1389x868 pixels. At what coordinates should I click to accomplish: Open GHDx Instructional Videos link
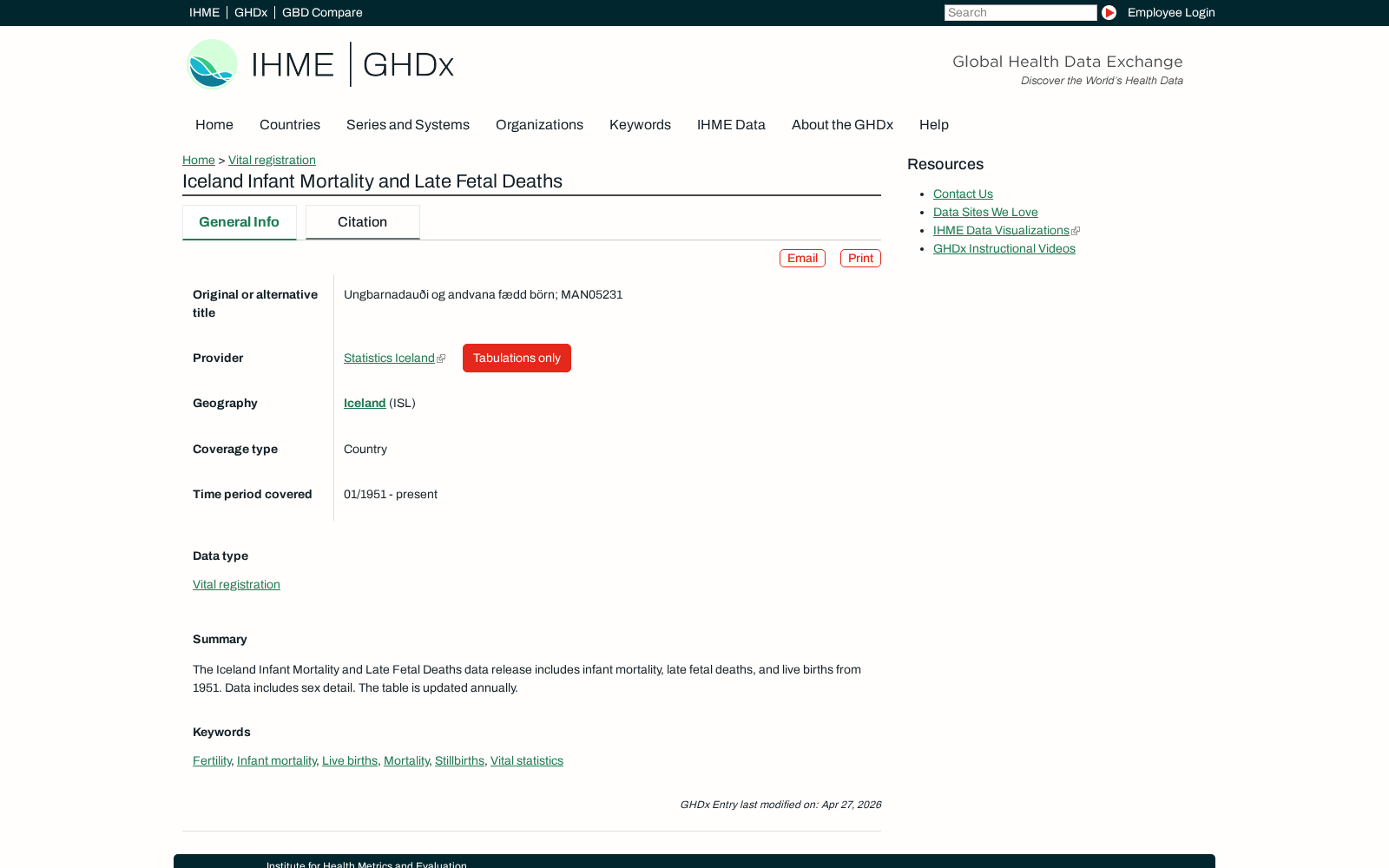pos(1004,248)
